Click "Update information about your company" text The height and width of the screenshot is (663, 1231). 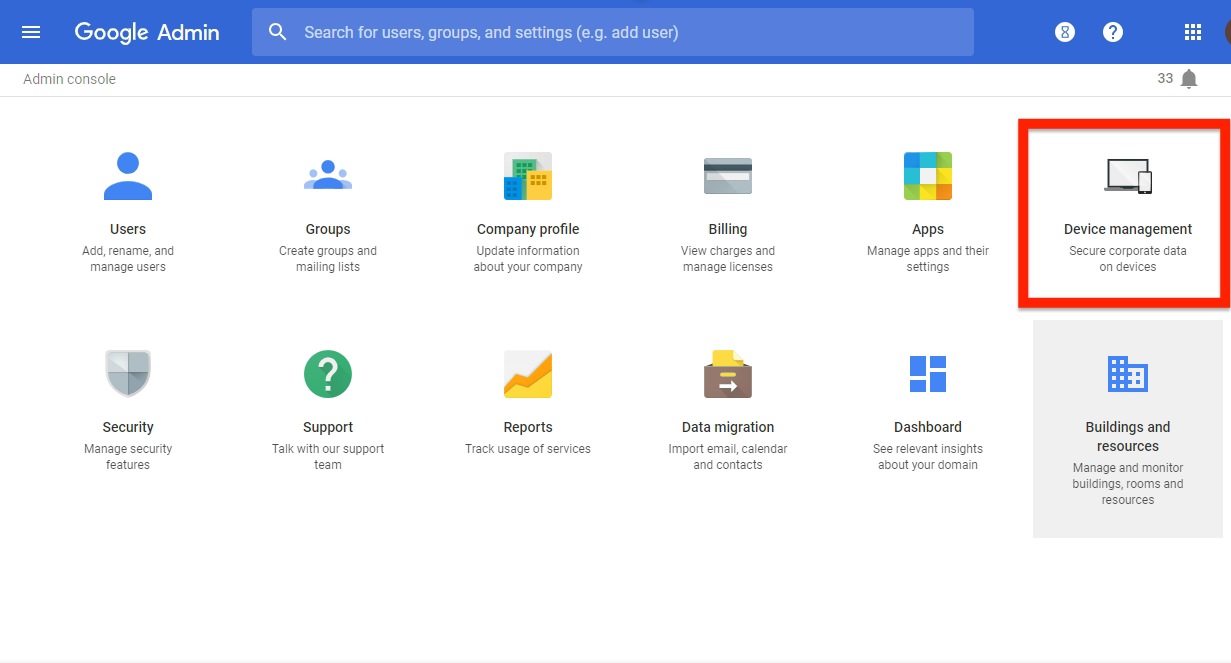point(528,259)
